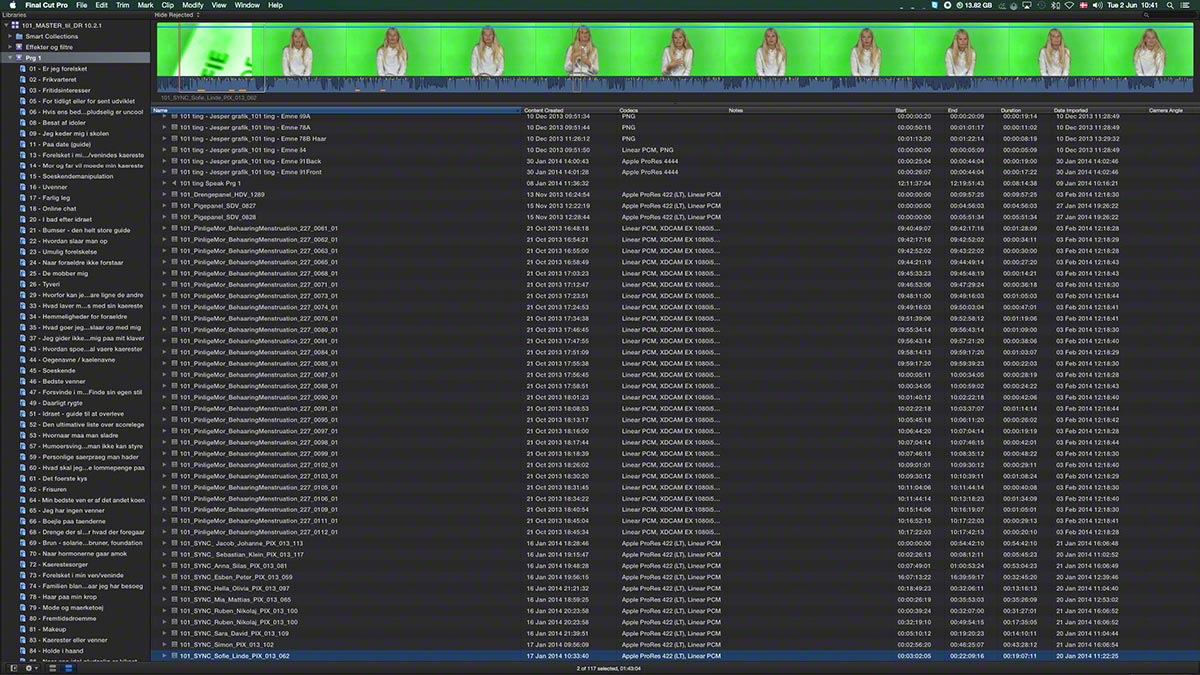Collapse the Prg 1 event disclosure triangle
Screen dimensions: 1200x675
coord(10,58)
